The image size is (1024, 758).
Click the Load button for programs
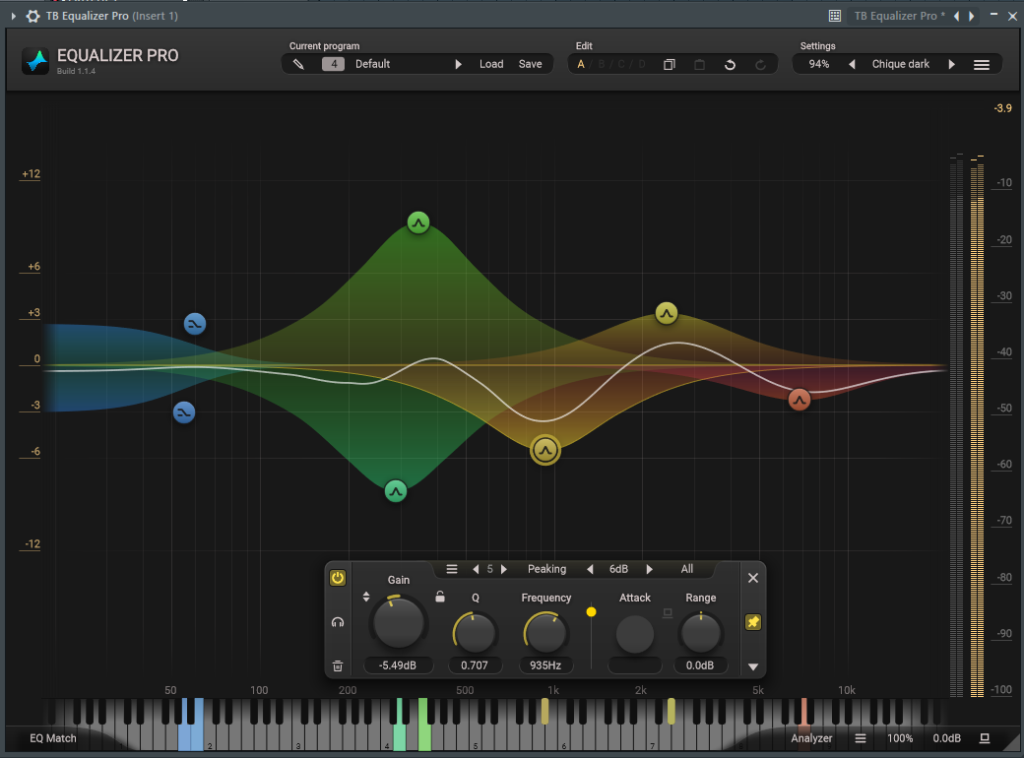491,63
